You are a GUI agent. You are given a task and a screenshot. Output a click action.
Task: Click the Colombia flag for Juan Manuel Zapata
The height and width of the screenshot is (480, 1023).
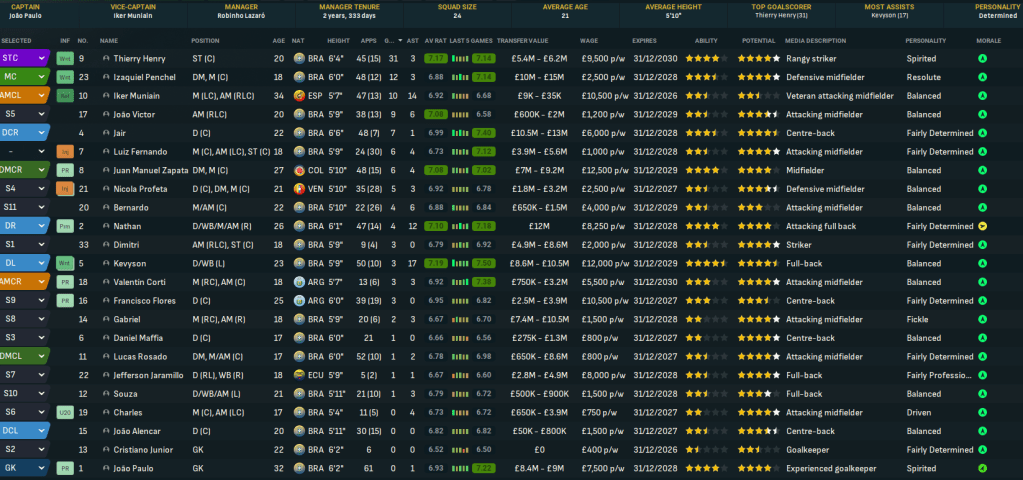pos(300,170)
